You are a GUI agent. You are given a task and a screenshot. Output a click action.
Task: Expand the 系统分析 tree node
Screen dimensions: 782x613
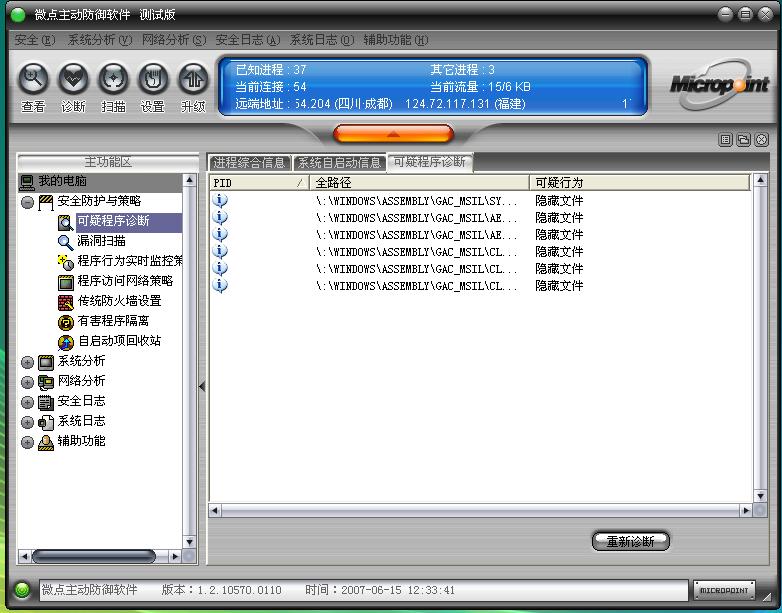27,362
